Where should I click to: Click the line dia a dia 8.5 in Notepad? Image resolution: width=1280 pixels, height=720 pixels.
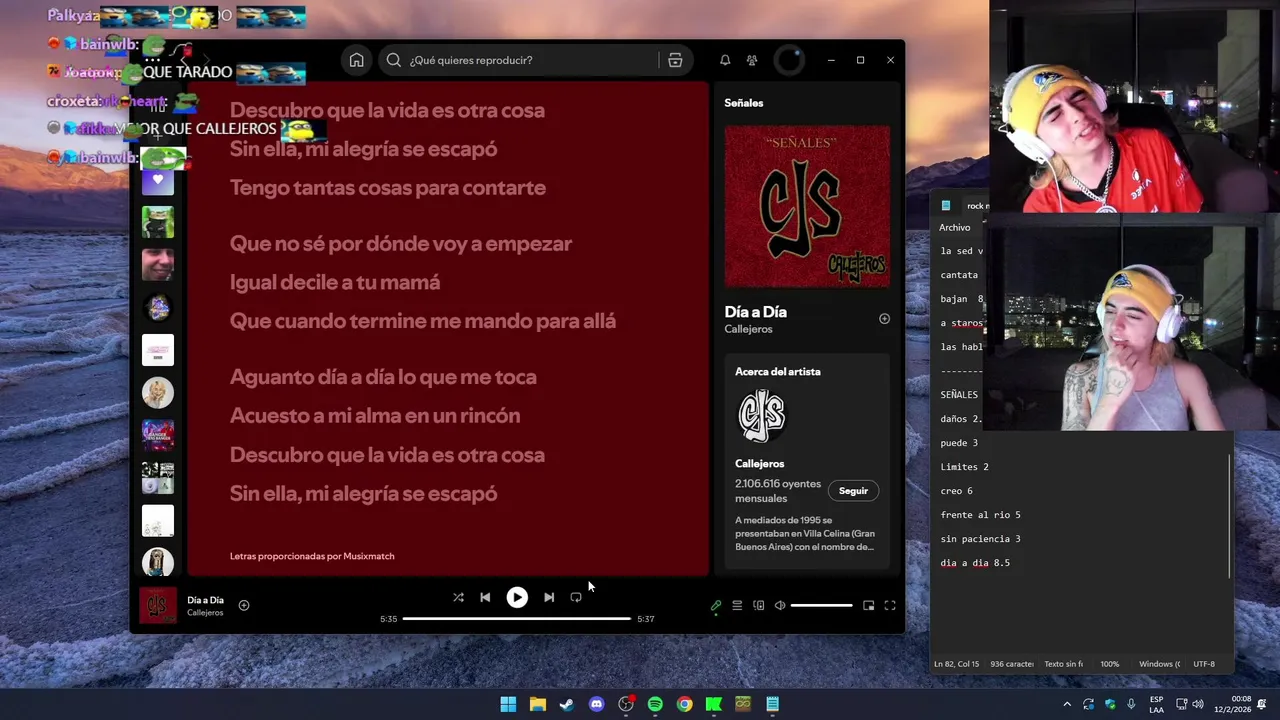(975, 563)
